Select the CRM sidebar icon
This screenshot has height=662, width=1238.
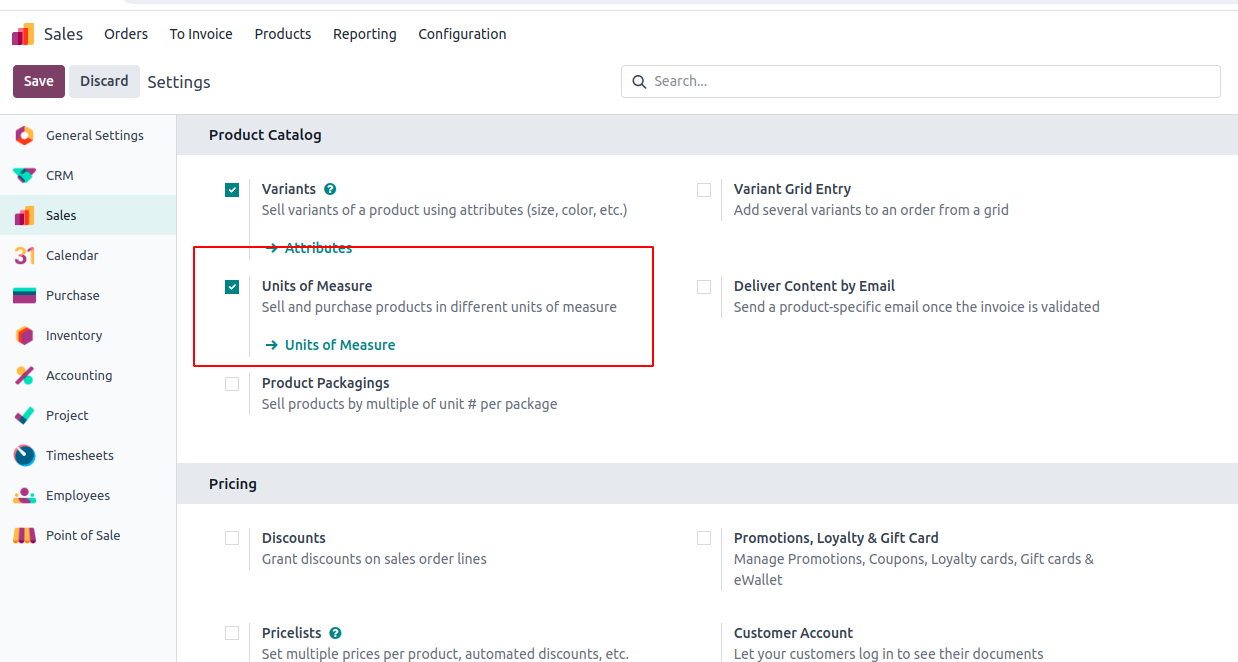coord(25,175)
